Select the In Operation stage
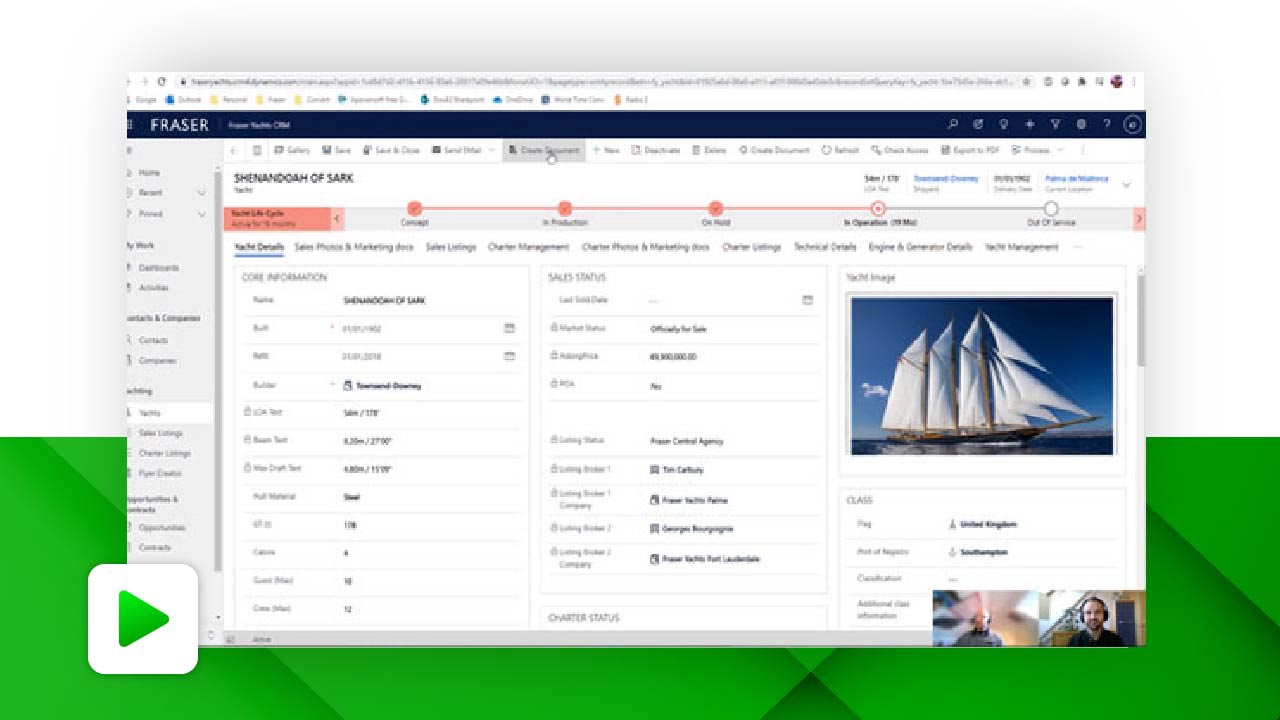 click(x=878, y=209)
